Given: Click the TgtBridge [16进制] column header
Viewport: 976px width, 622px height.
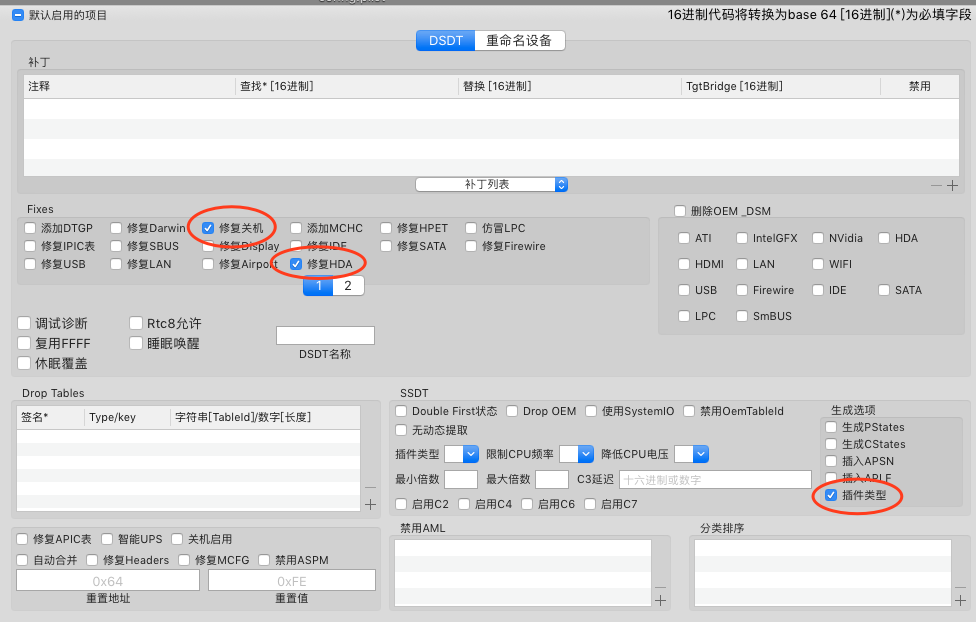Looking at the screenshot, I should point(781,87).
